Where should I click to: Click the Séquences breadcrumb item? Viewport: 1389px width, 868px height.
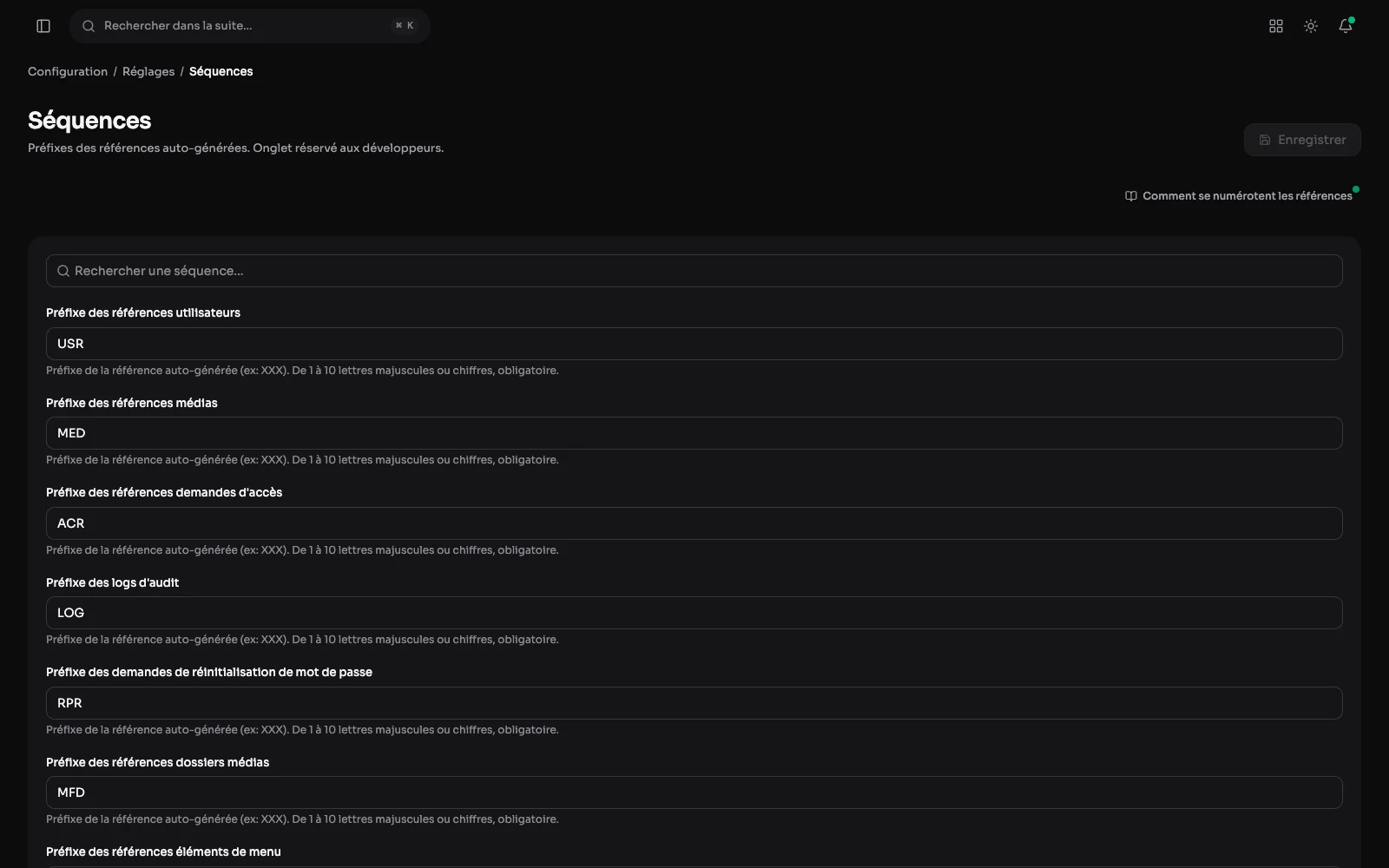click(x=221, y=71)
